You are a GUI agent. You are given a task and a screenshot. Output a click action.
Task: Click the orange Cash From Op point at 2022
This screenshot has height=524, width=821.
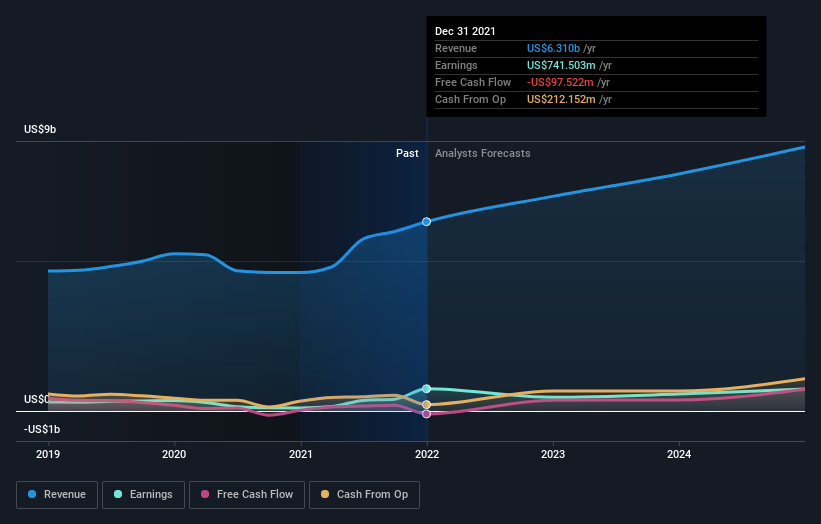coord(427,405)
